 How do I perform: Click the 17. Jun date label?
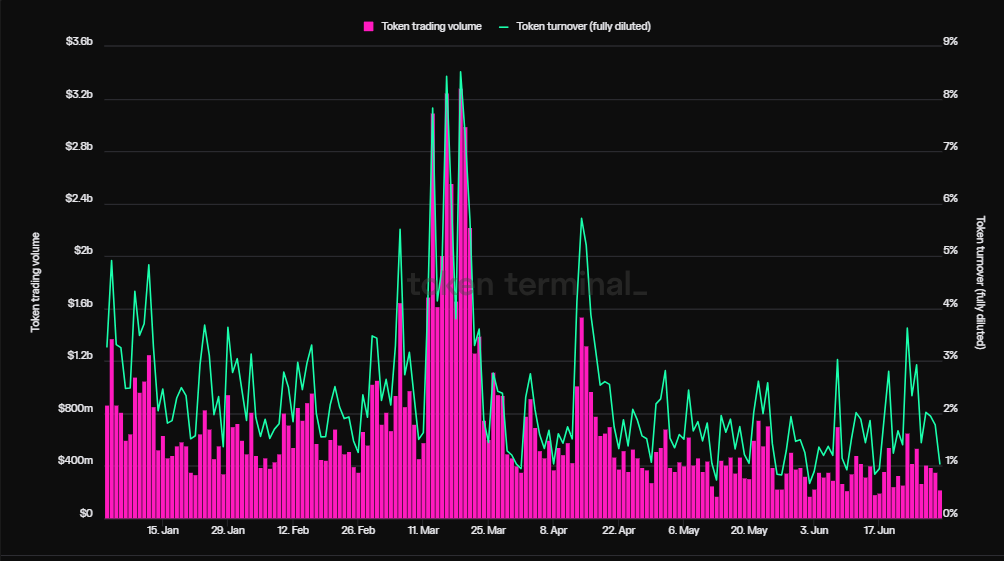pyautogui.click(x=879, y=530)
